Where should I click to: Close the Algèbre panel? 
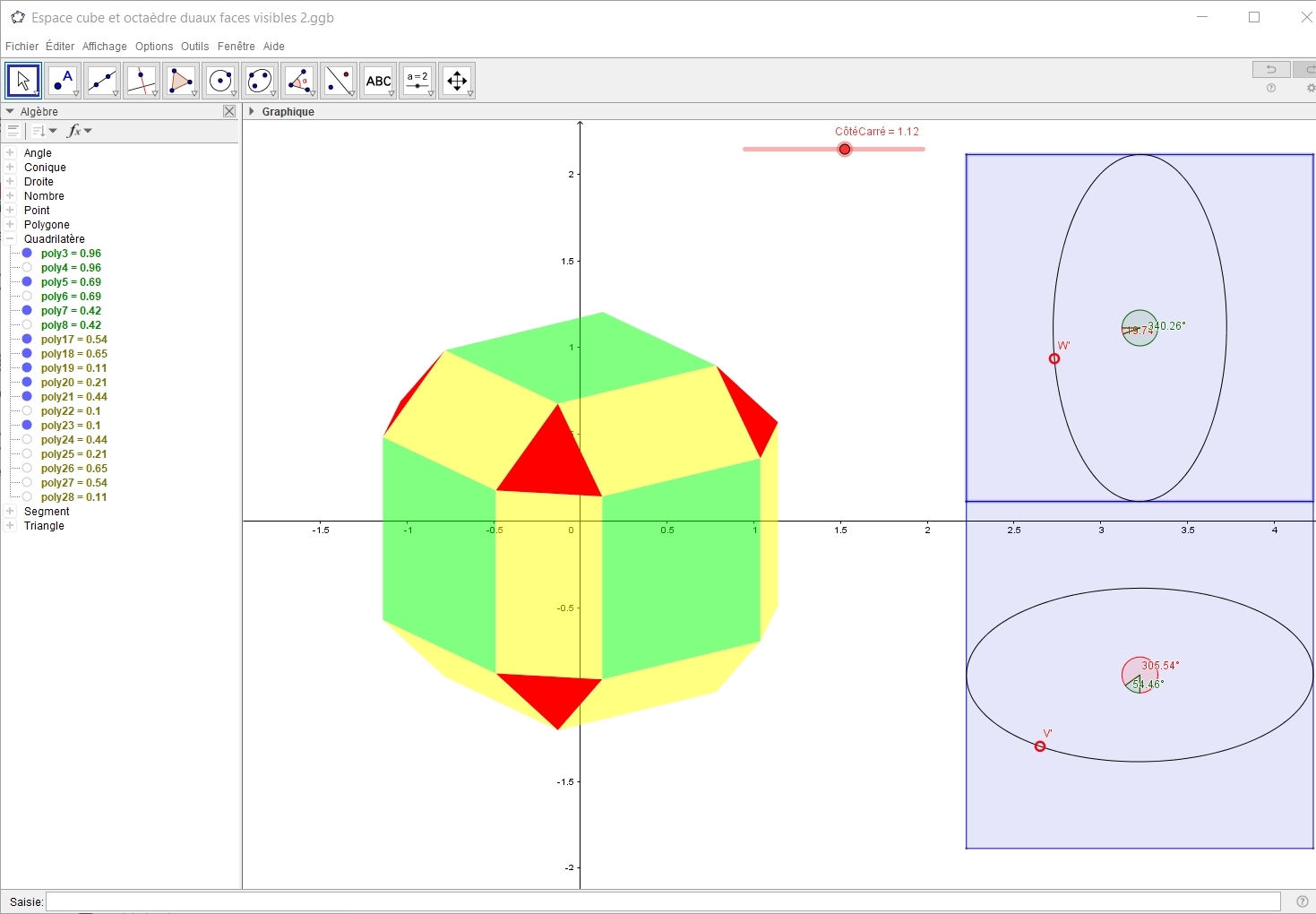[x=229, y=111]
